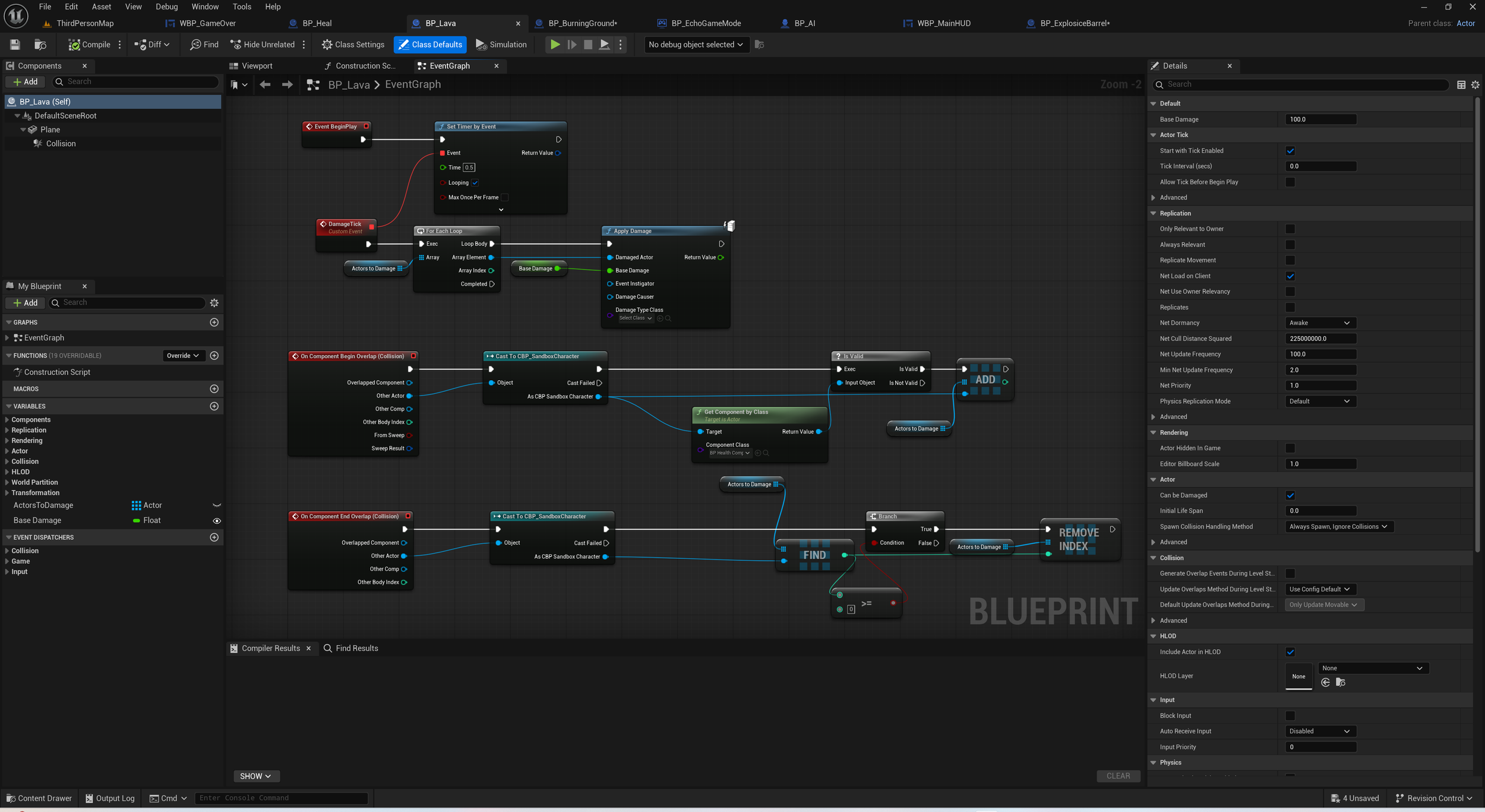Edit Base Damage value field
The width and height of the screenshot is (1485, 812).
(x=1320, y=119)
